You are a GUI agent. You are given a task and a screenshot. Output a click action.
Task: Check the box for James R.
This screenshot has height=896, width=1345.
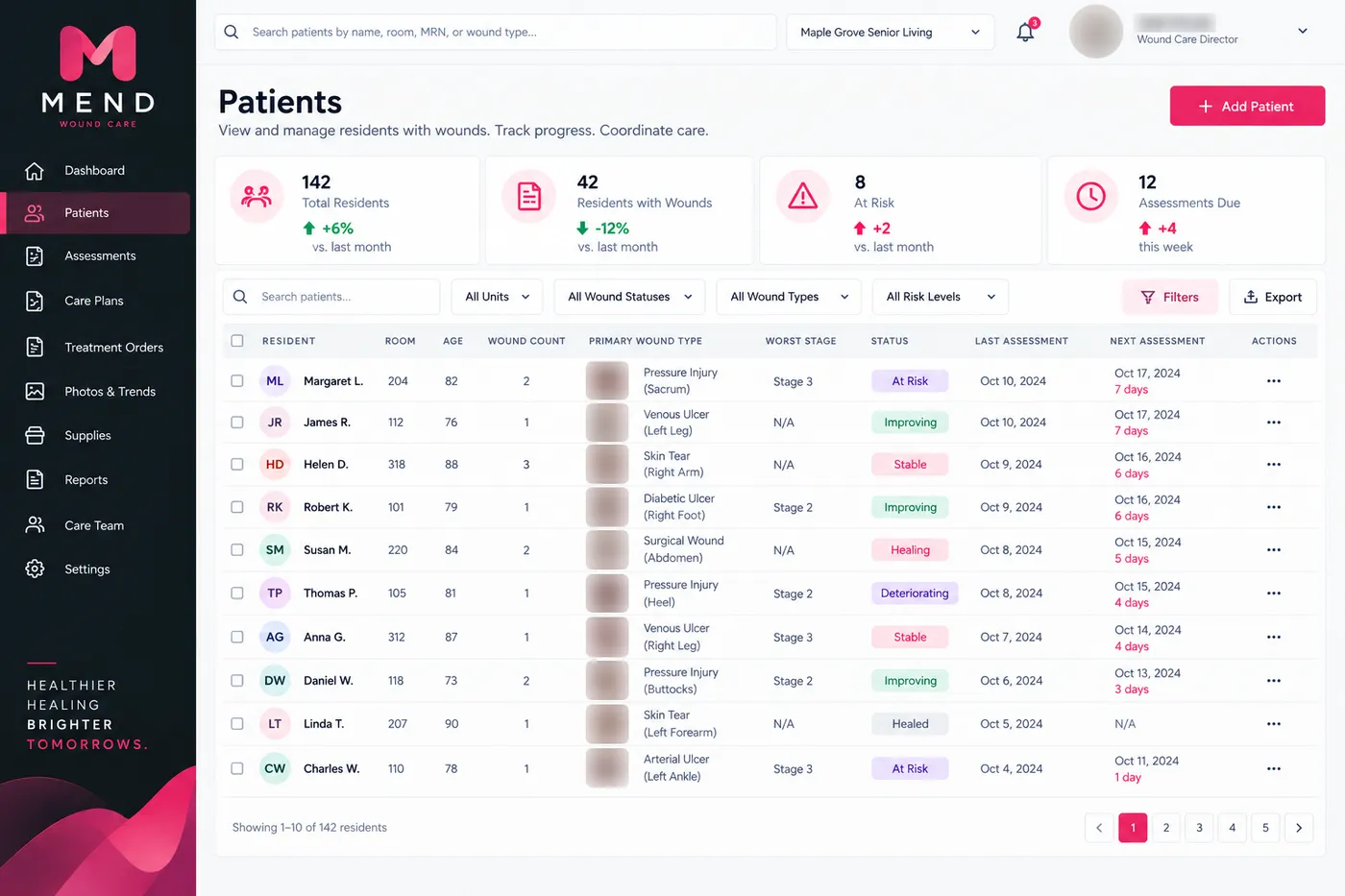coord(237,423)
